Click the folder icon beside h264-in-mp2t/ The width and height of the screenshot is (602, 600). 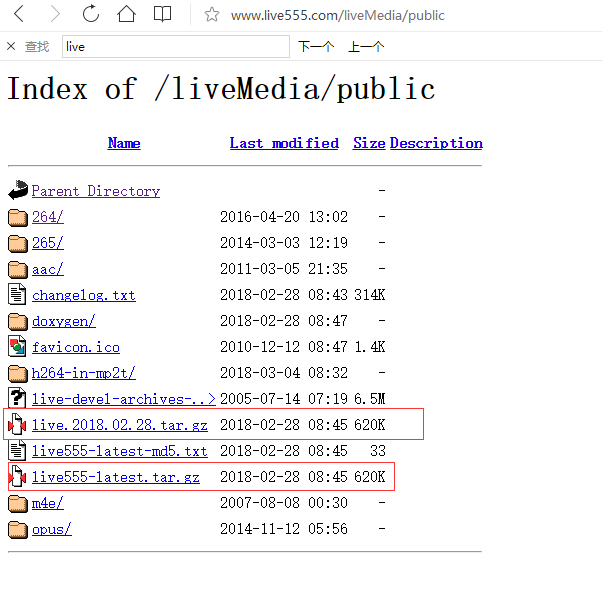(x=18, y=374)
